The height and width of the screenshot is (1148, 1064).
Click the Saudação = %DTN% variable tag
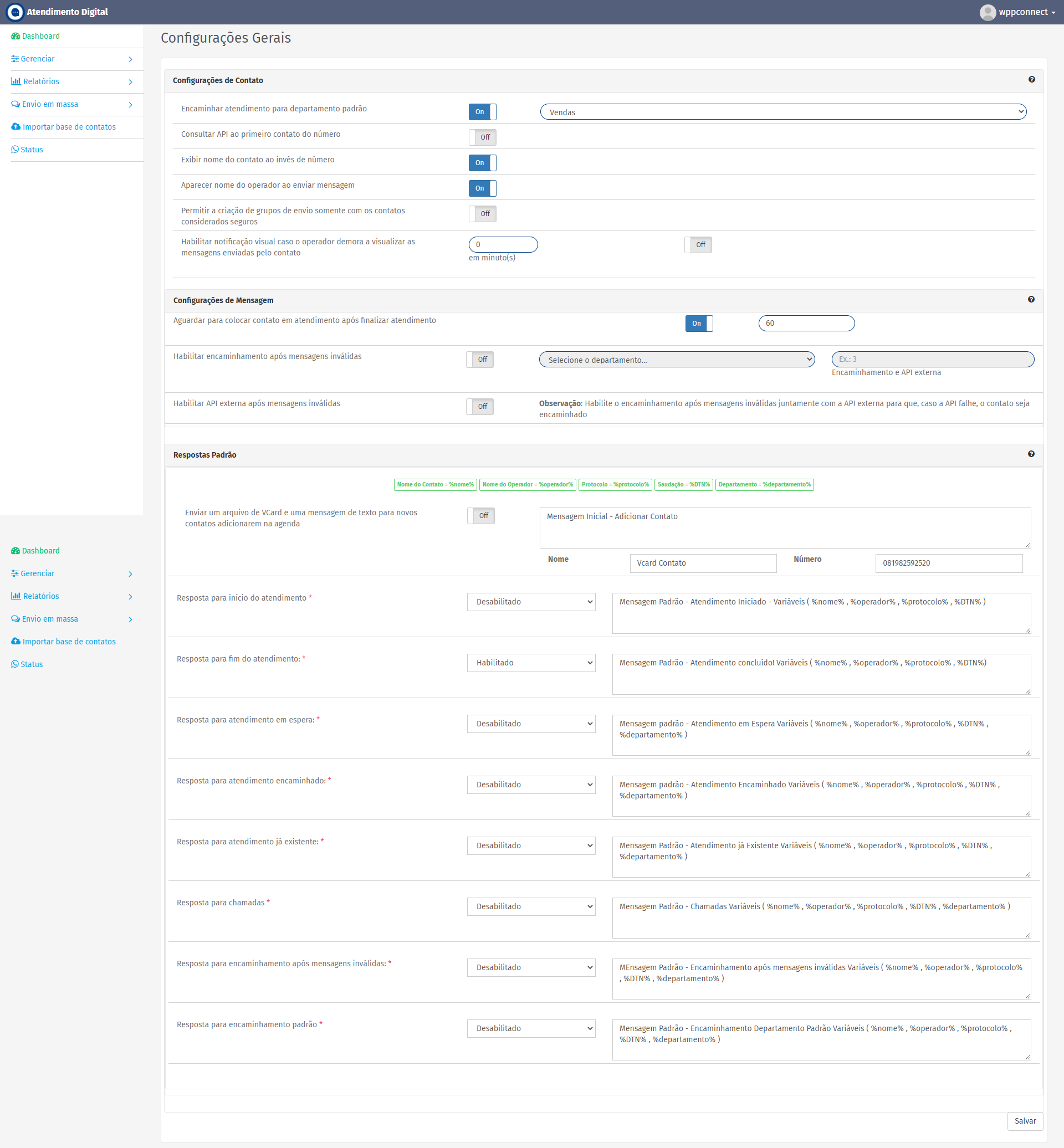[x=683, y=484]
